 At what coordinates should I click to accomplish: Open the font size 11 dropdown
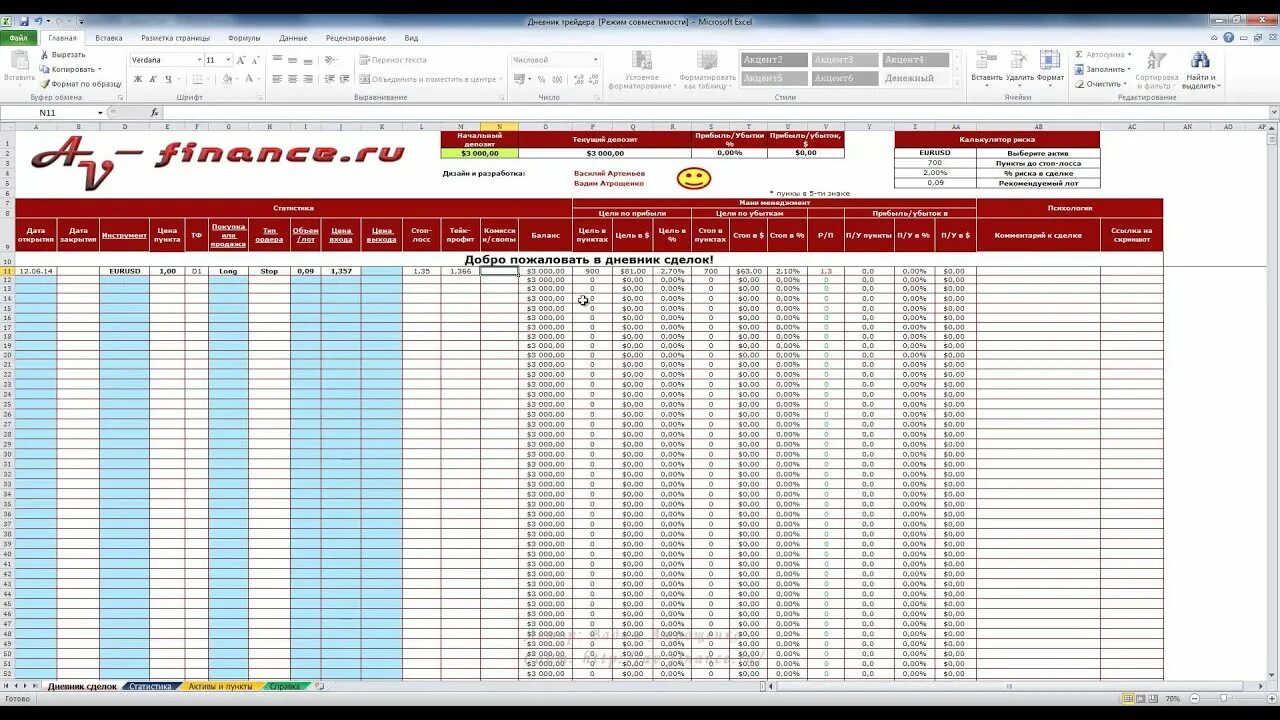[228, 60]
